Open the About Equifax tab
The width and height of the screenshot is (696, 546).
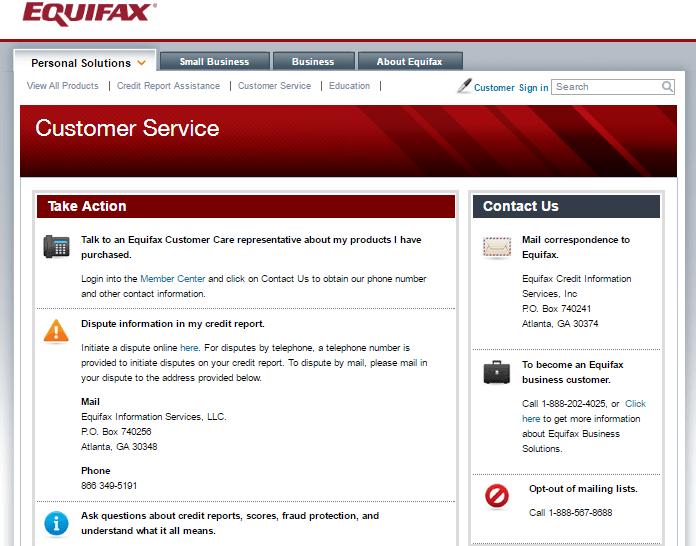click(410, 62)
